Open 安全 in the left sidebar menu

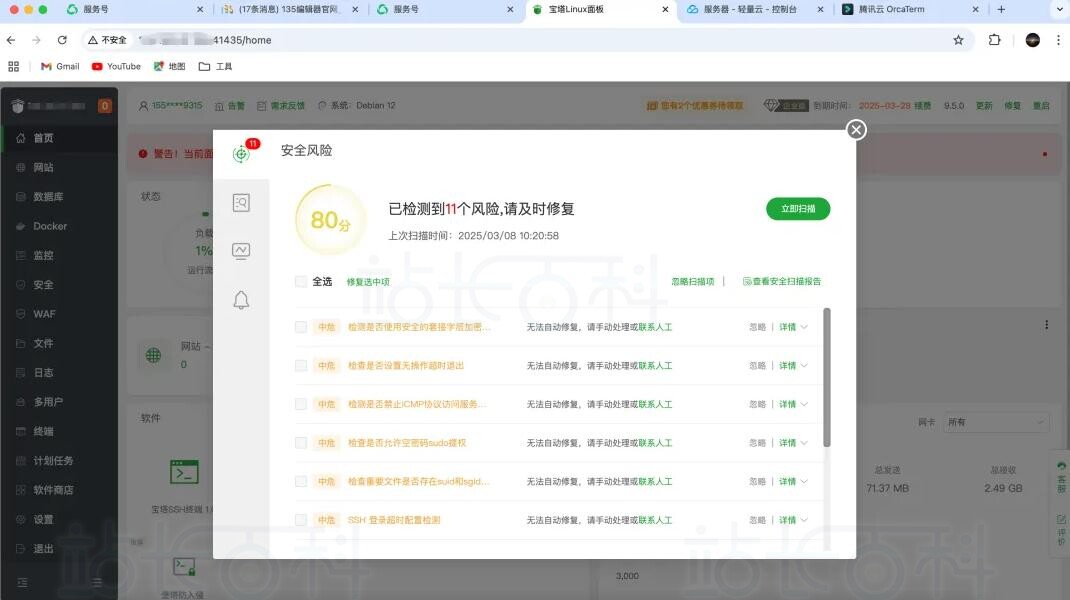[43, 285]
